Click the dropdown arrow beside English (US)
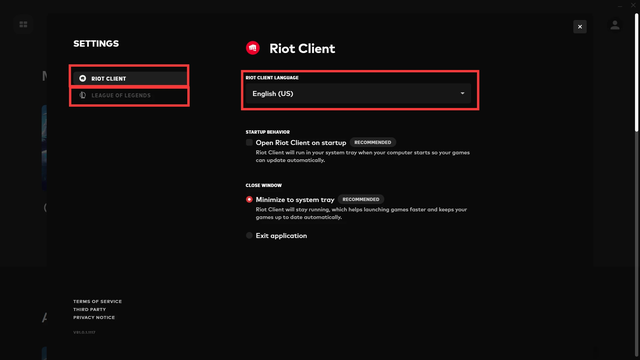The image size is (640, 360). point(462,93)
